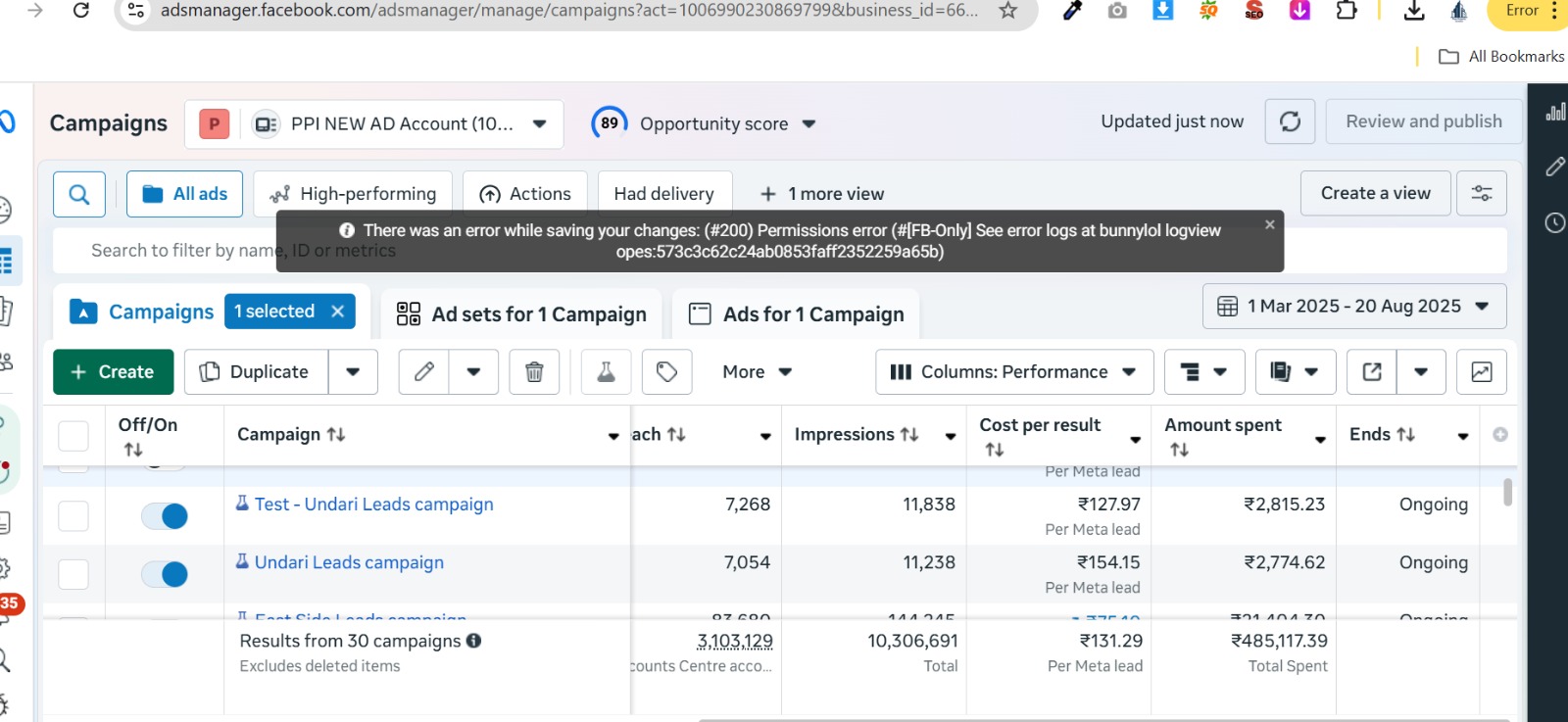
Task: Show 1 more view
Action: [x=822, y=194]
